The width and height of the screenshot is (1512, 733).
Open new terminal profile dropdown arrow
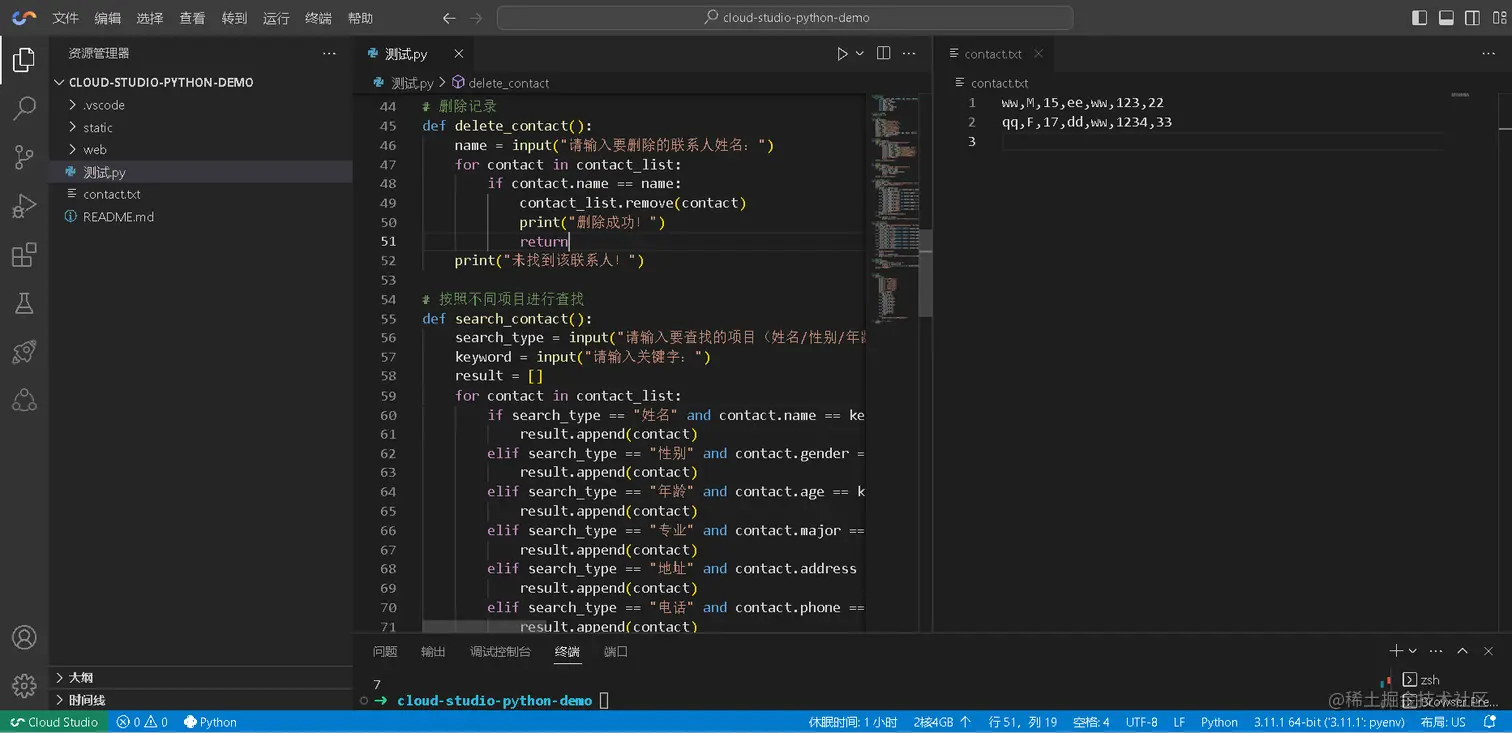click(1412, 651)
